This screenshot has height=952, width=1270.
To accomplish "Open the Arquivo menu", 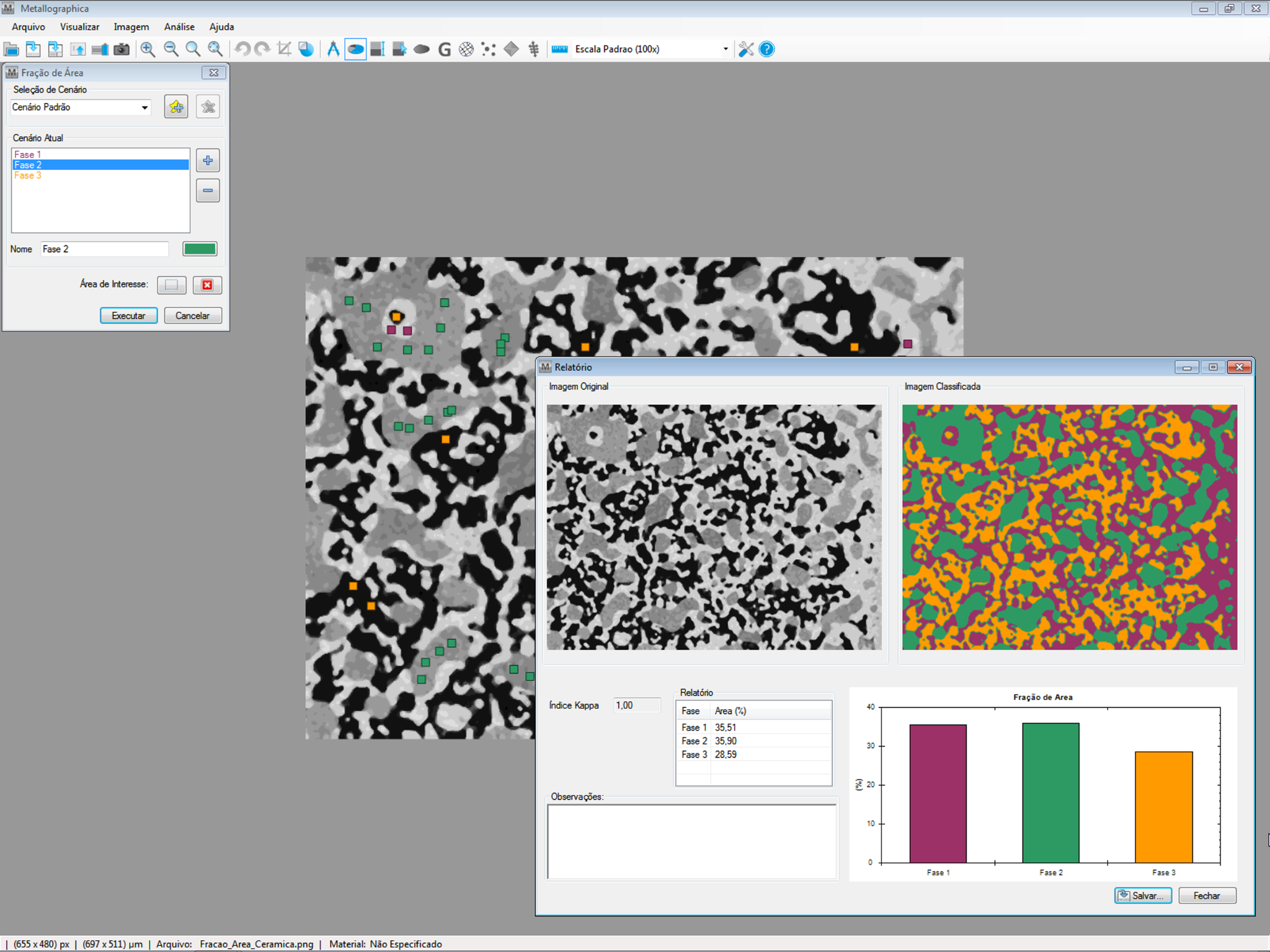I will point(29,27).
